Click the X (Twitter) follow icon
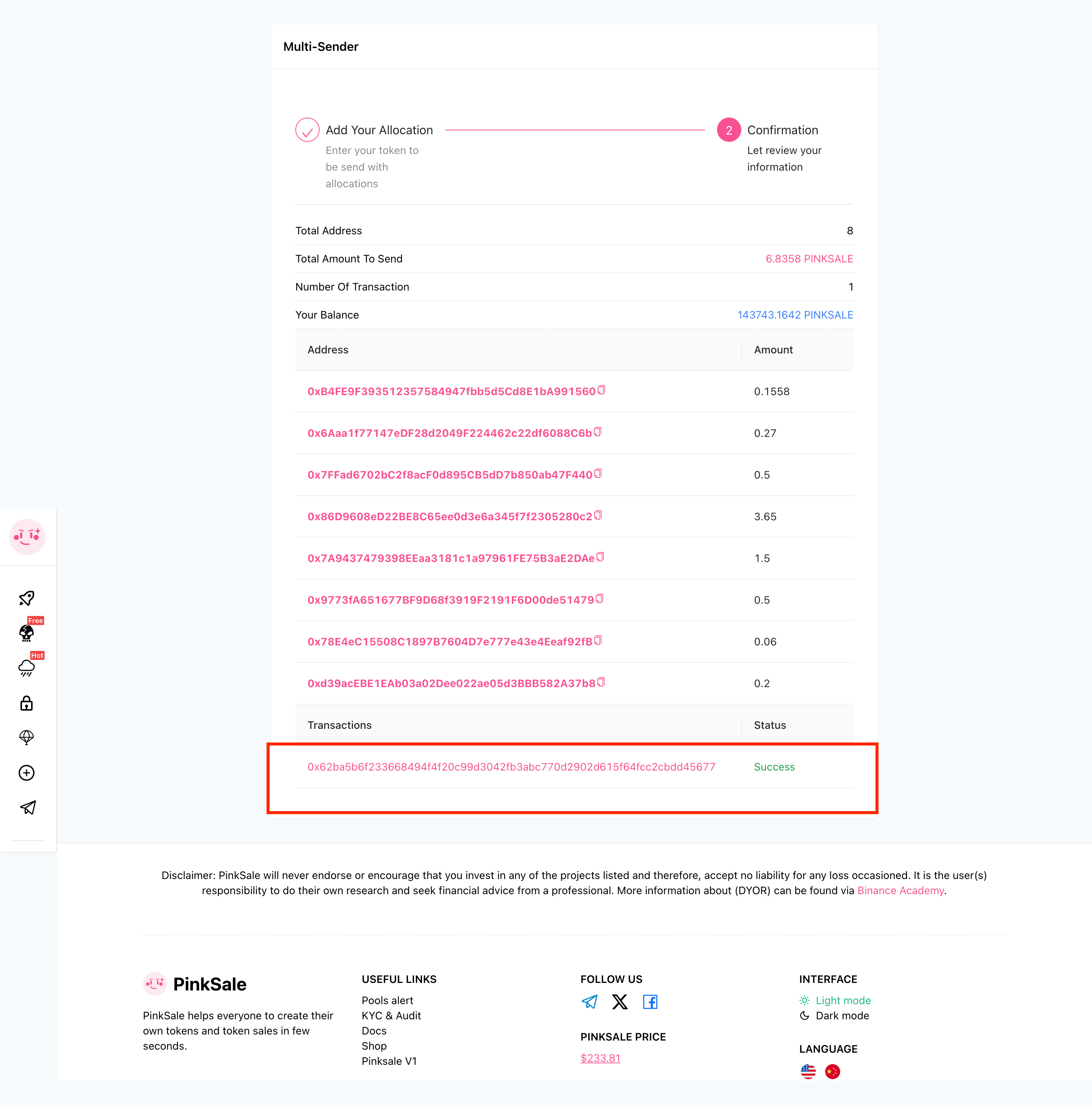1092x1105 pixels. tap(620, 1001)
